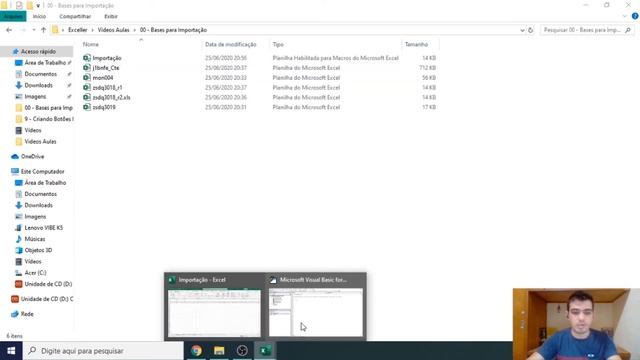Select Acesso rápido in navigation pane

point(38,51)
